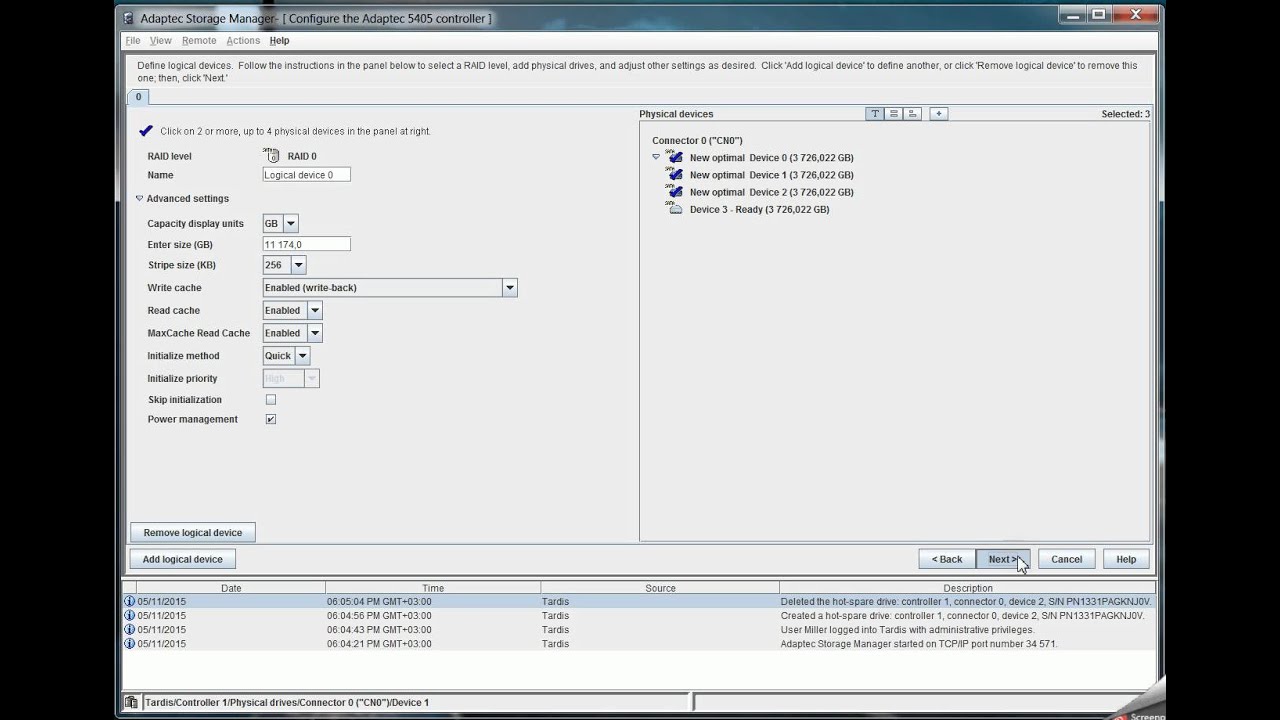The height and width of the screenshot is (720, 1280).
Task: Select 'New optimal Device 2' text row
Action: [771, 191]
